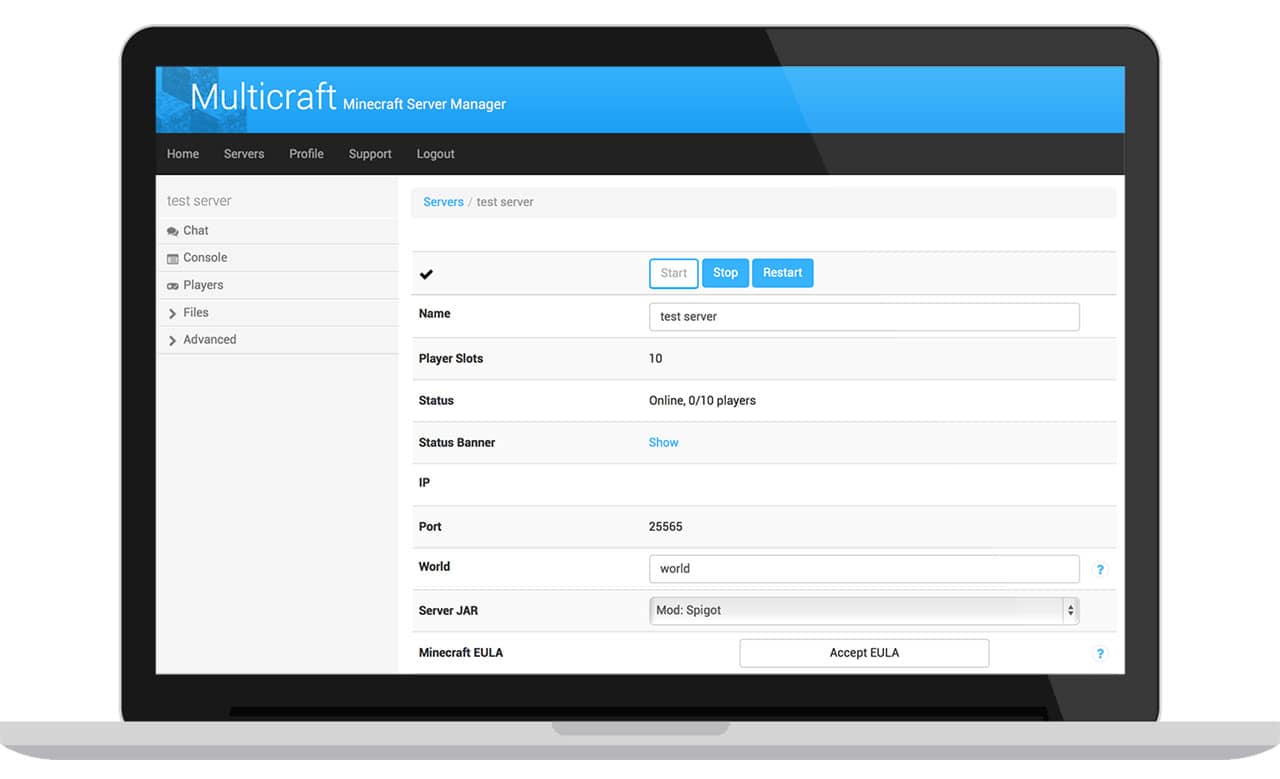Show the status banner link

[664, 442]
